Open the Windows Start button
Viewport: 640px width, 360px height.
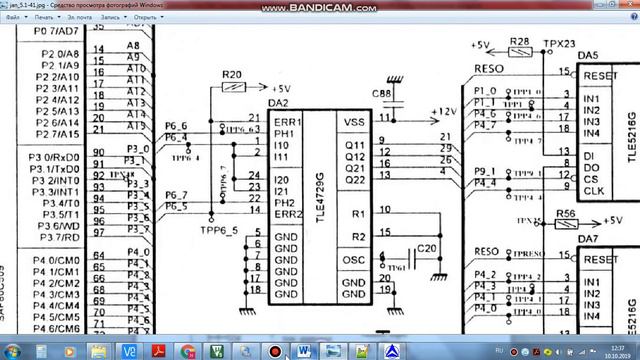coord(12,351)
